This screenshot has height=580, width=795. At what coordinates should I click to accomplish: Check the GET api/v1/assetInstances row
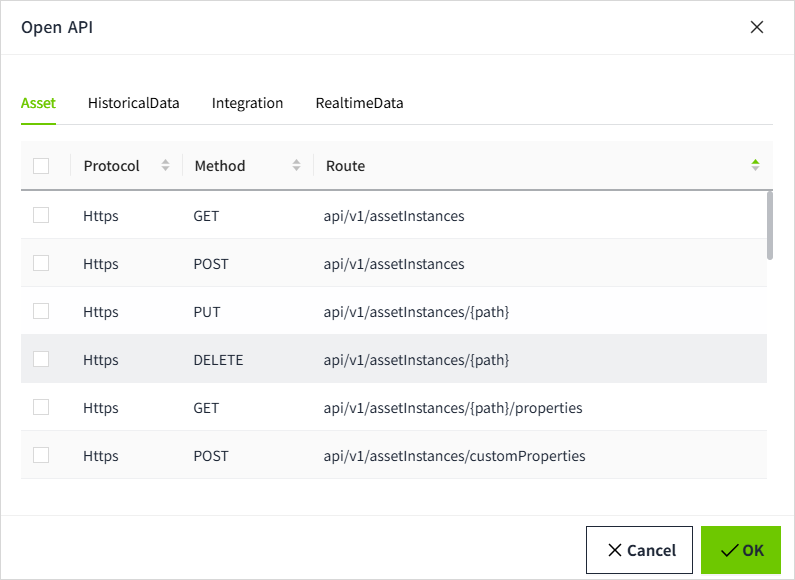[41, 215]
